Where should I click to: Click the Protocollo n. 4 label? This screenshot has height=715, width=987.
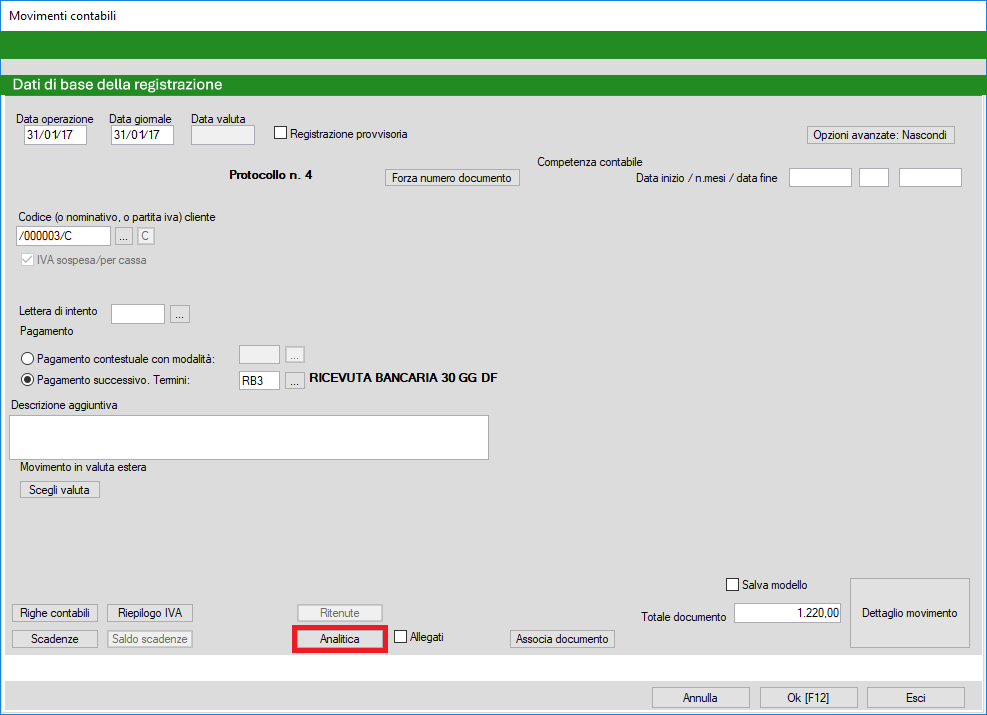[x=271, y=175]
